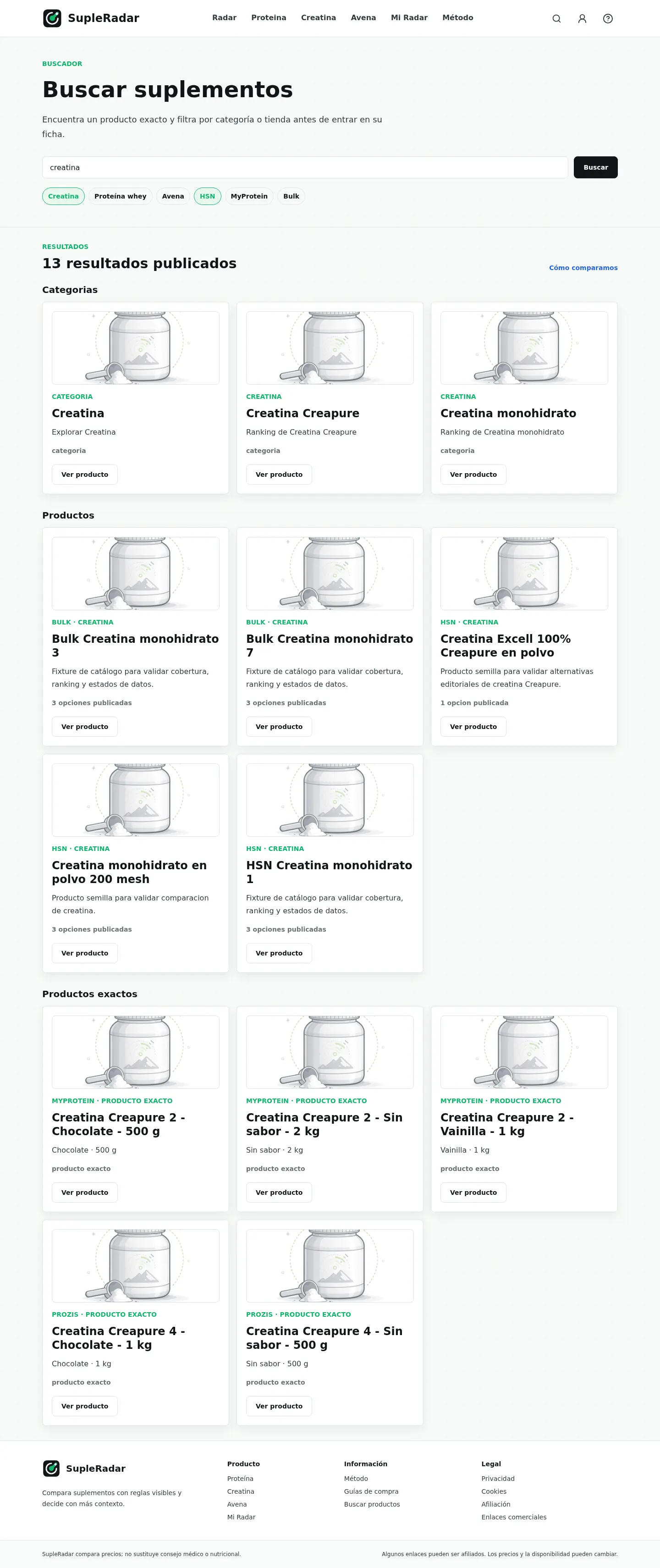Open thumbnail of Creapure 2 Vainilla 1 kg
The image size is (660, 1568).
tap(524, 1052)
